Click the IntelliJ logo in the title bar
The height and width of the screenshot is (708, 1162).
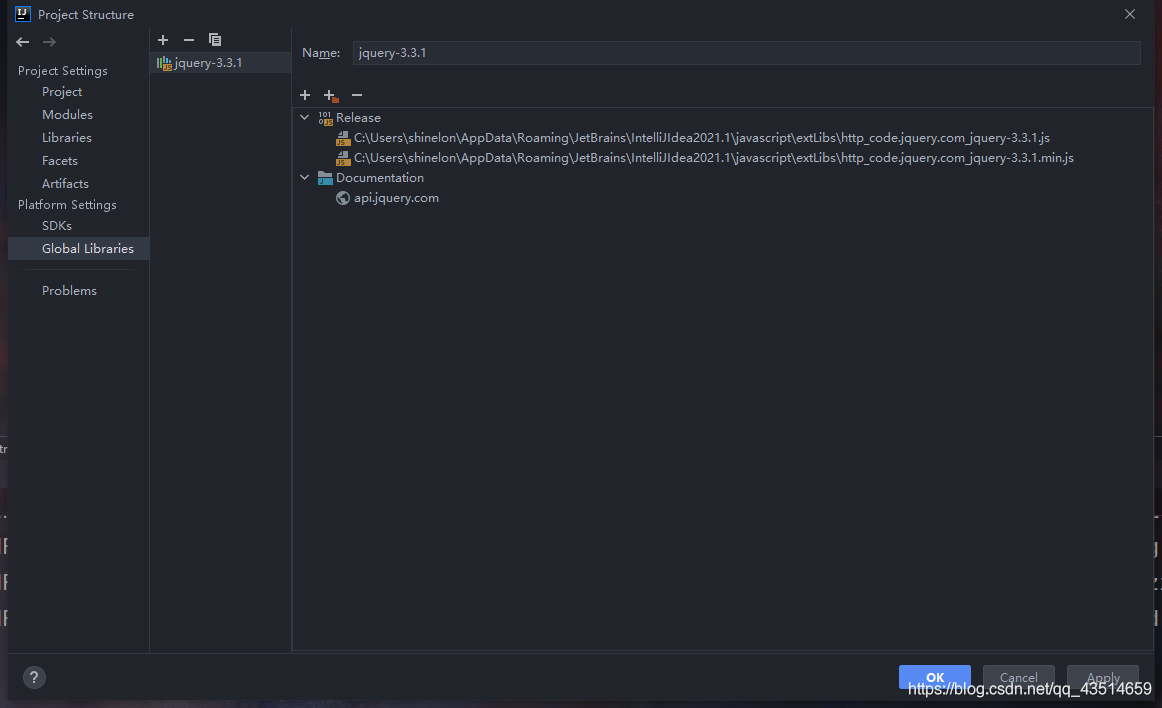click(23, 13)
